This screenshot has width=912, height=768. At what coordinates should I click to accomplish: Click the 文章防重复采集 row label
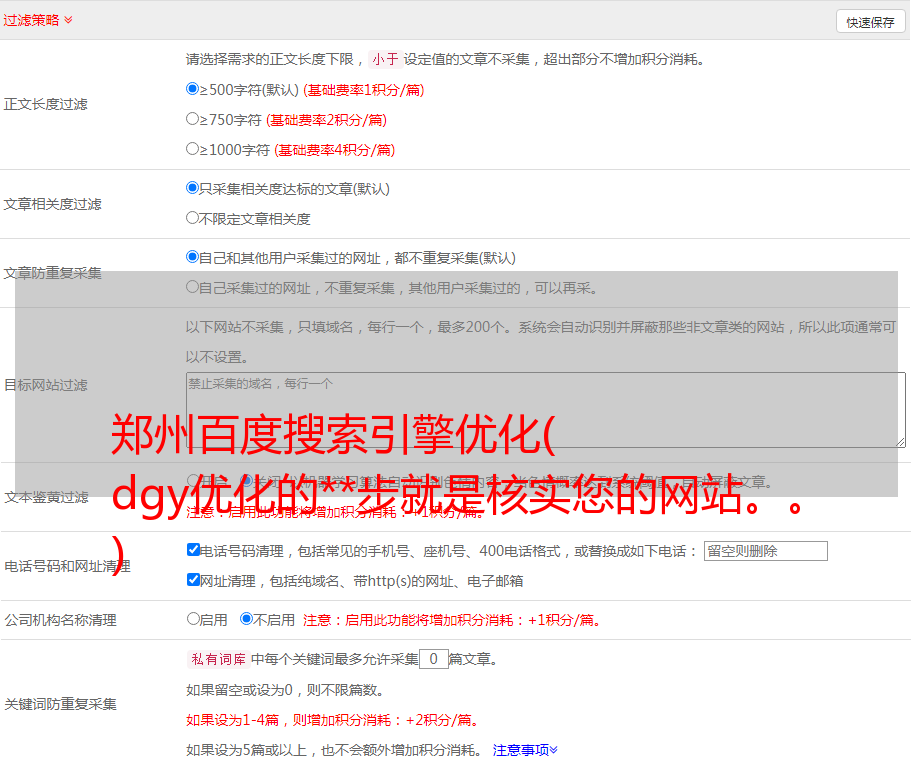(52, 273)
